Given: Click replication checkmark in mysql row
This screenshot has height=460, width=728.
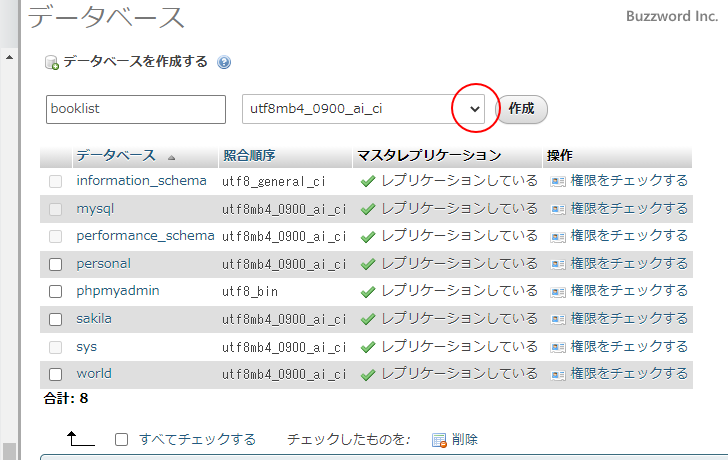Looking at the screenshot, I should [x=368, y=209].
